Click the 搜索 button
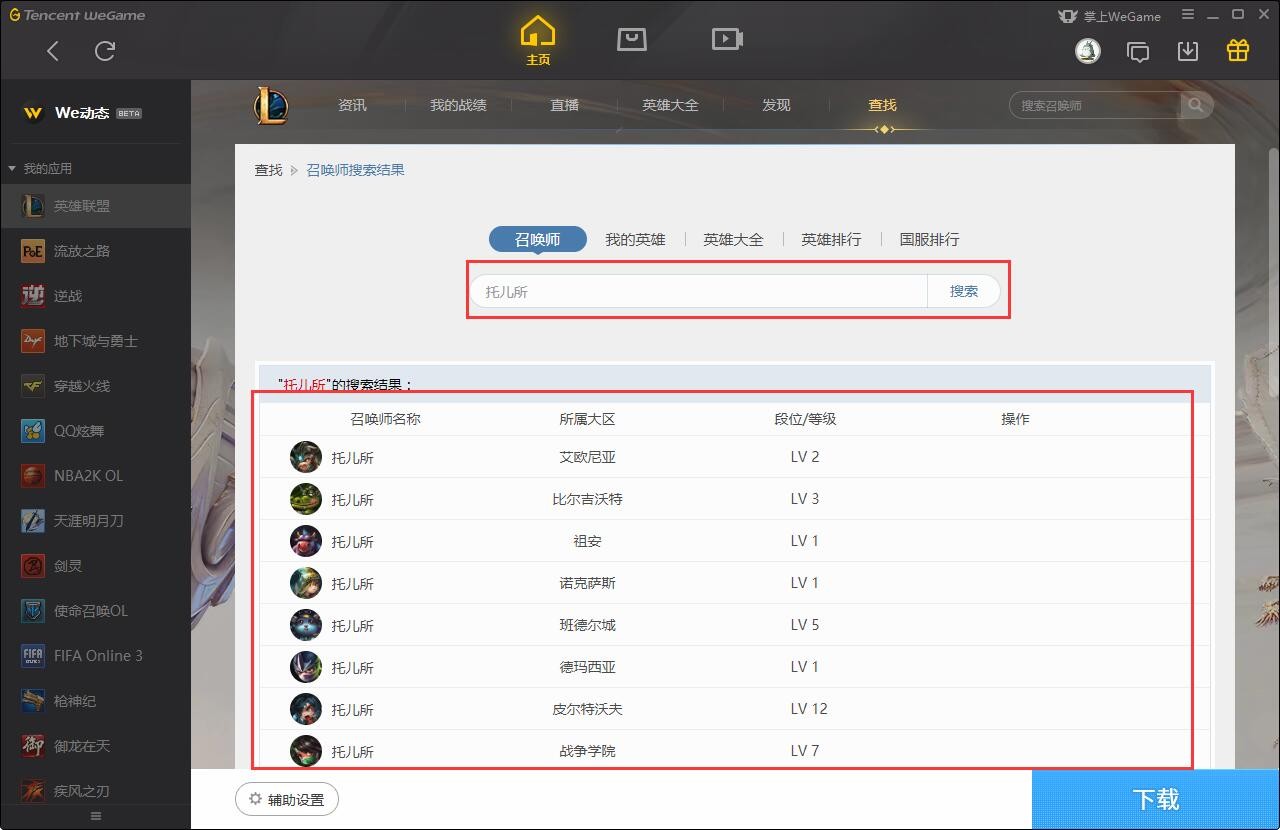Screen dimensions: 1280x830 963,291
